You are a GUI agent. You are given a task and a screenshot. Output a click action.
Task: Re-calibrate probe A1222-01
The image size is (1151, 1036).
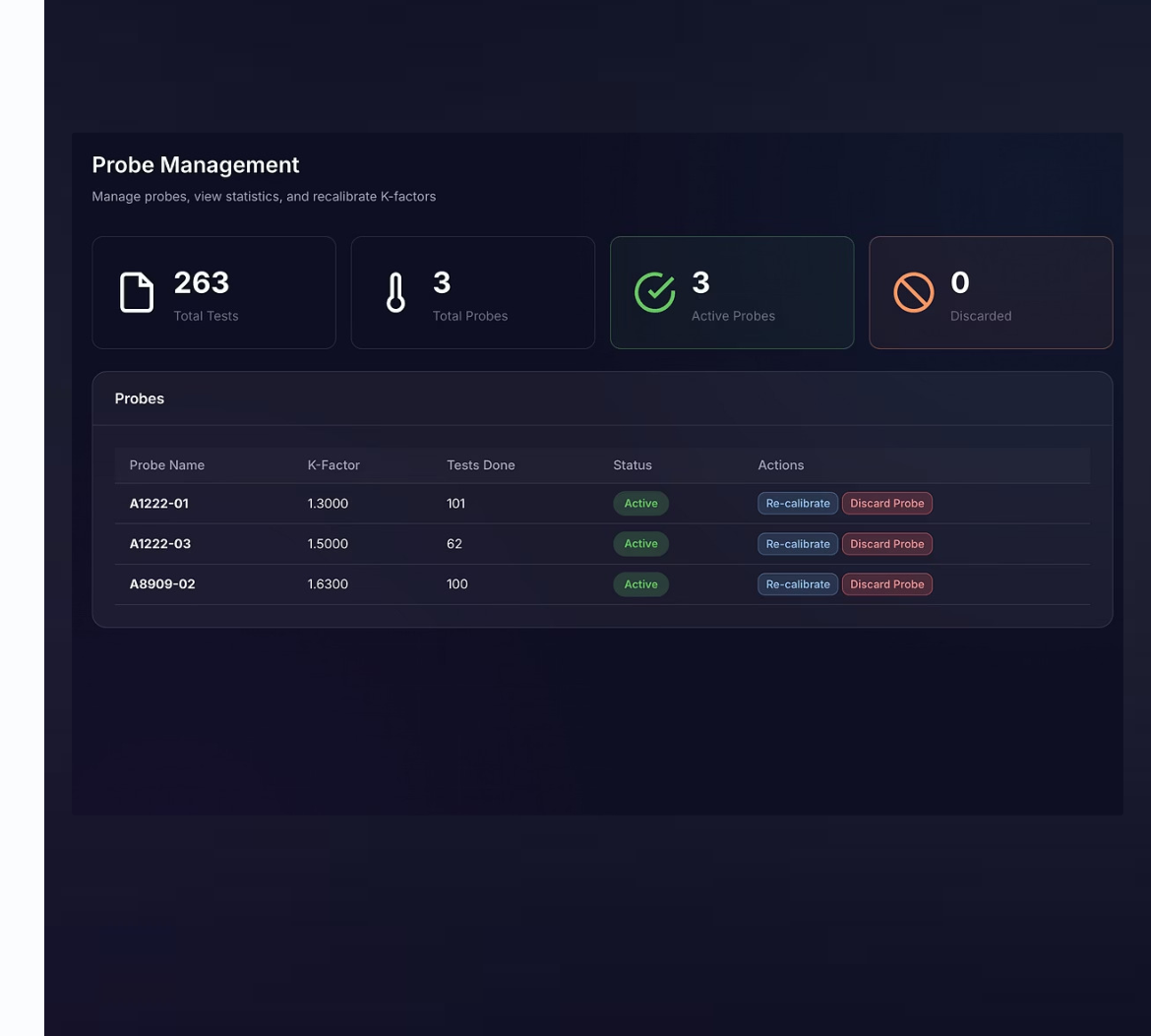point(798,503)
